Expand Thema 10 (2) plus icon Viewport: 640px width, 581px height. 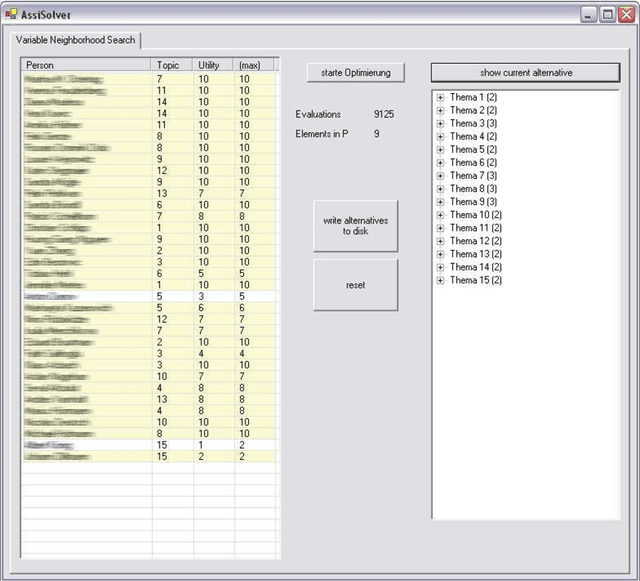point(440,215)
